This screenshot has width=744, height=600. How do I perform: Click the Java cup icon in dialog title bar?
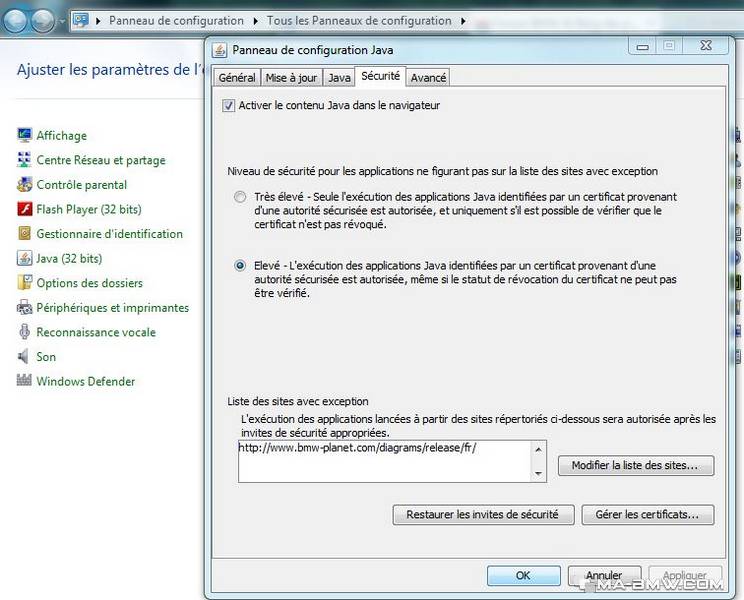click(x=219, y=50)
